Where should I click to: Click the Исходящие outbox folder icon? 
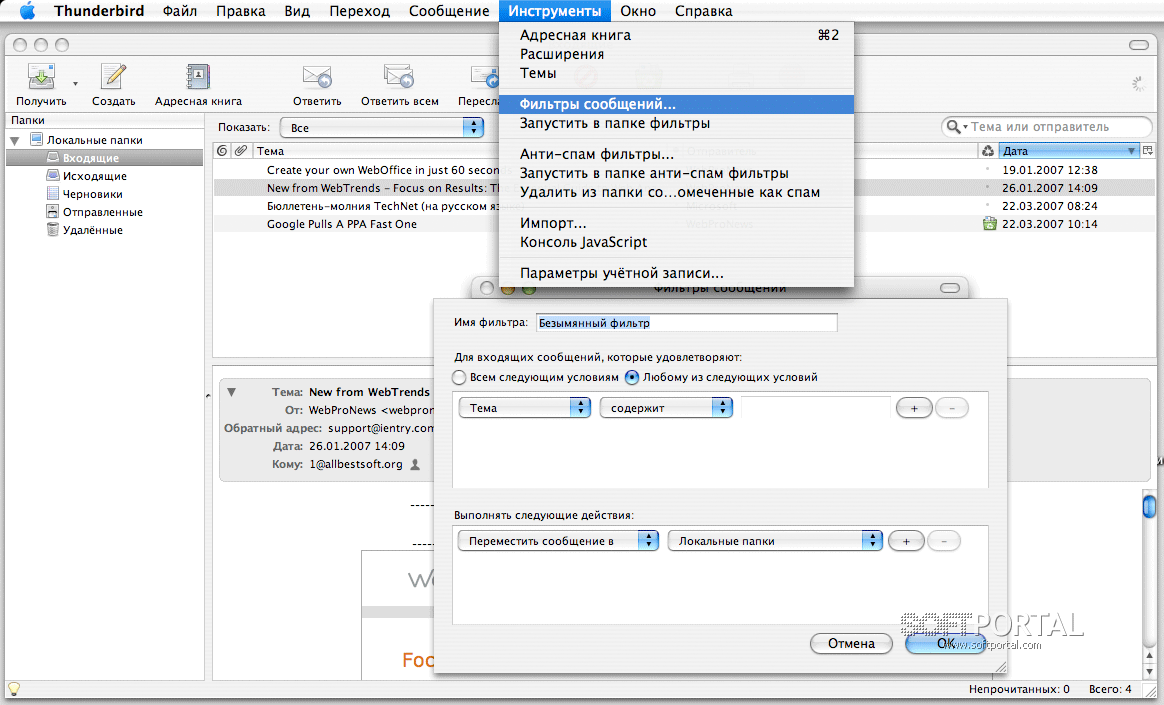[x=53, y=175]
